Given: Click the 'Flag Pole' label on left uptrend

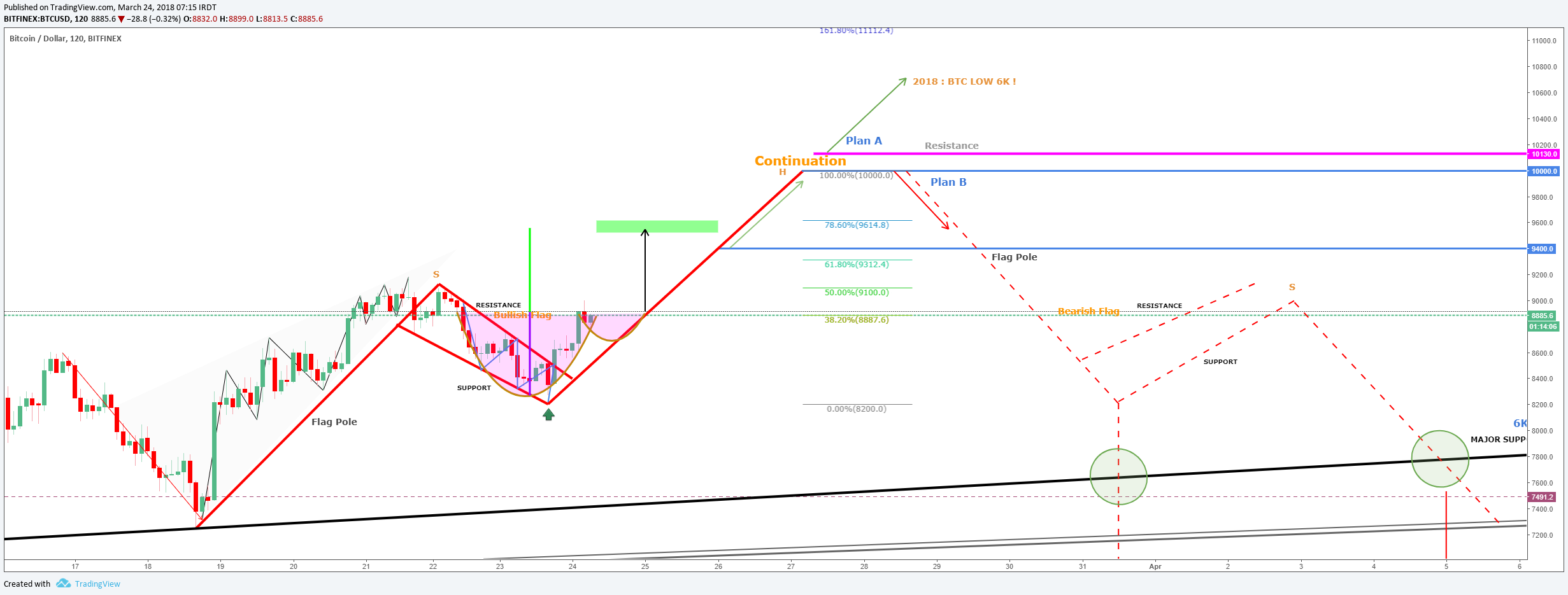Looking at the screenshot, I should tap(334, 422).
